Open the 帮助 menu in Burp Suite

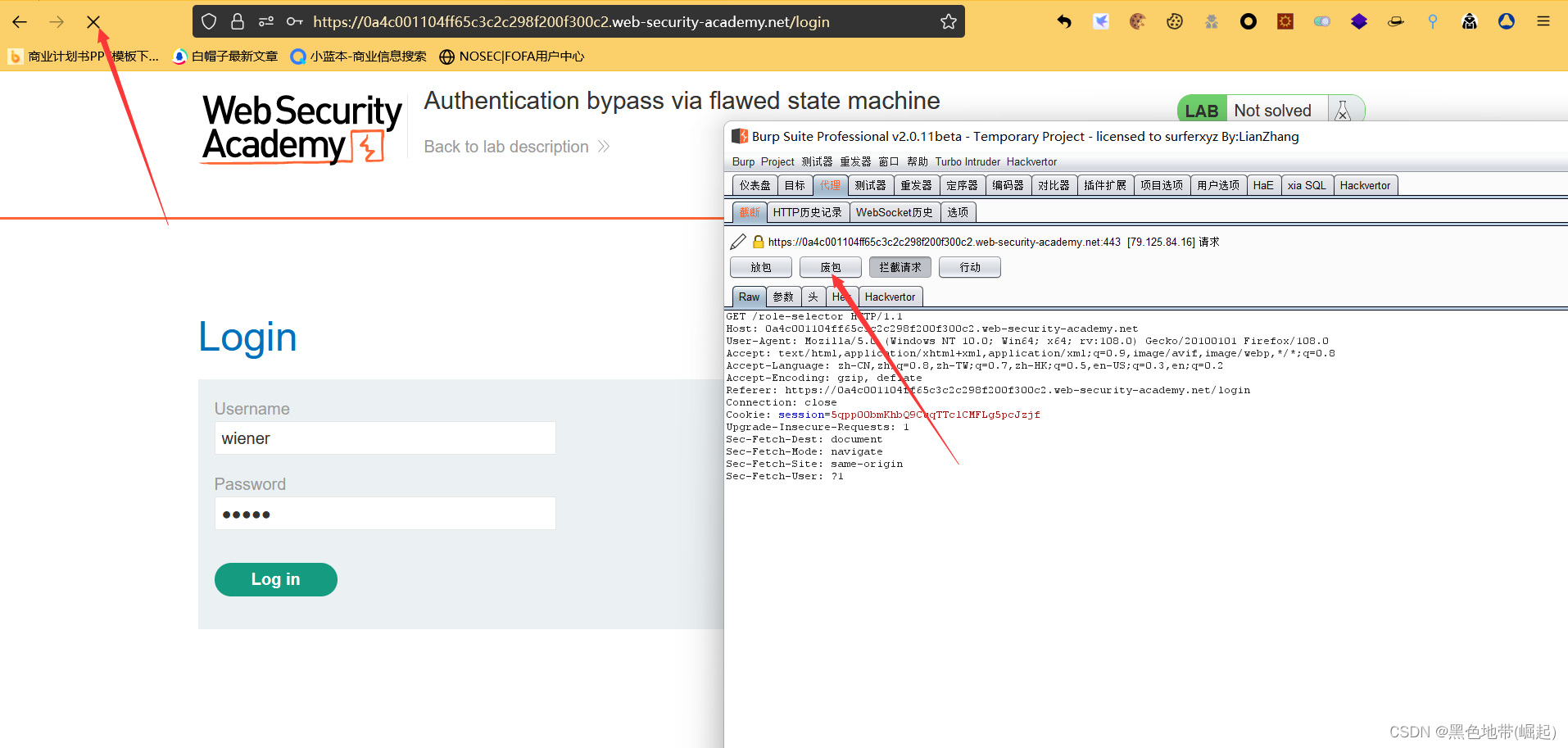(x=918, y=162)
